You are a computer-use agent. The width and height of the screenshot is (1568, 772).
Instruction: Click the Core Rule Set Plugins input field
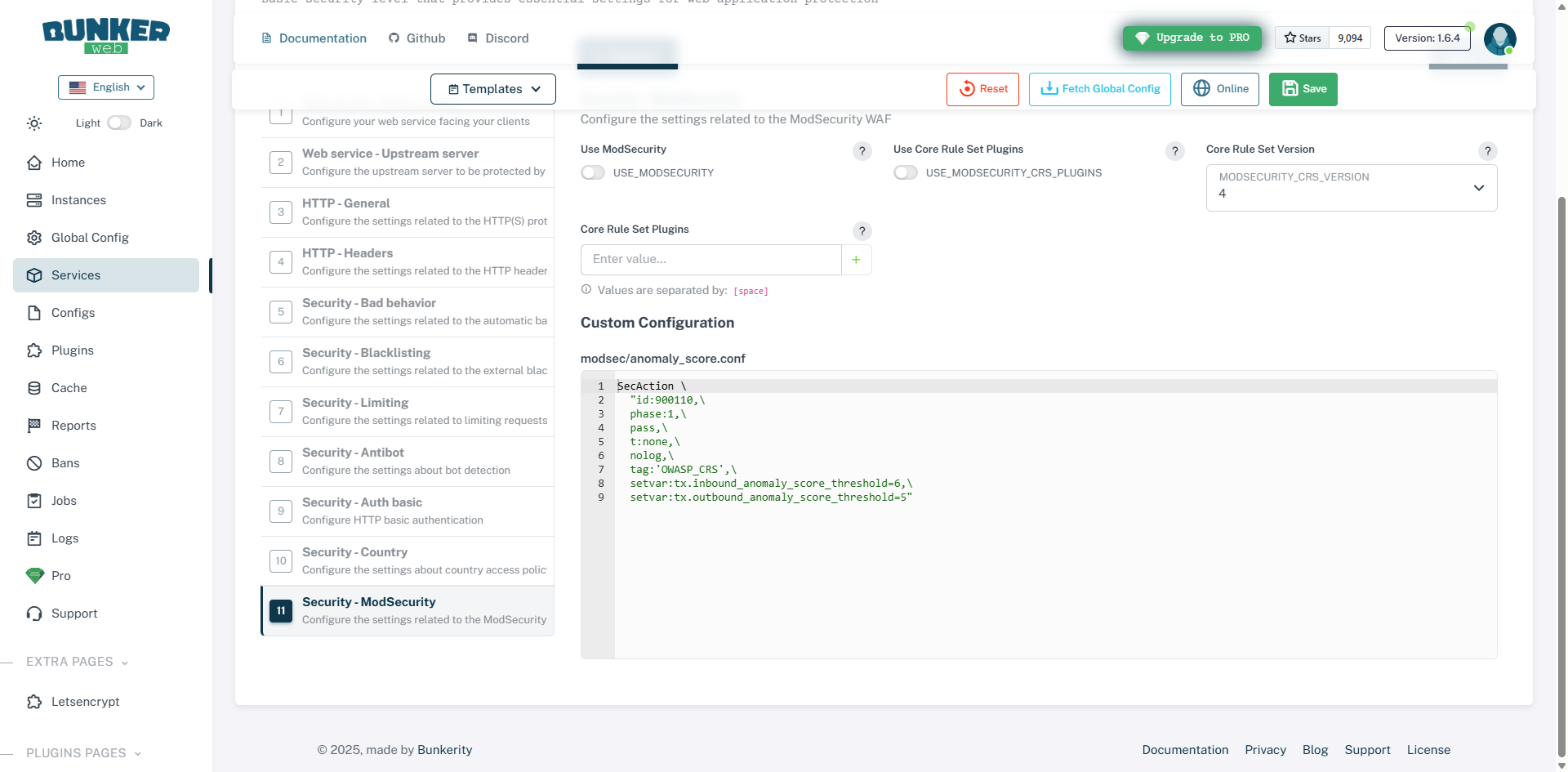tap(710, 260)
